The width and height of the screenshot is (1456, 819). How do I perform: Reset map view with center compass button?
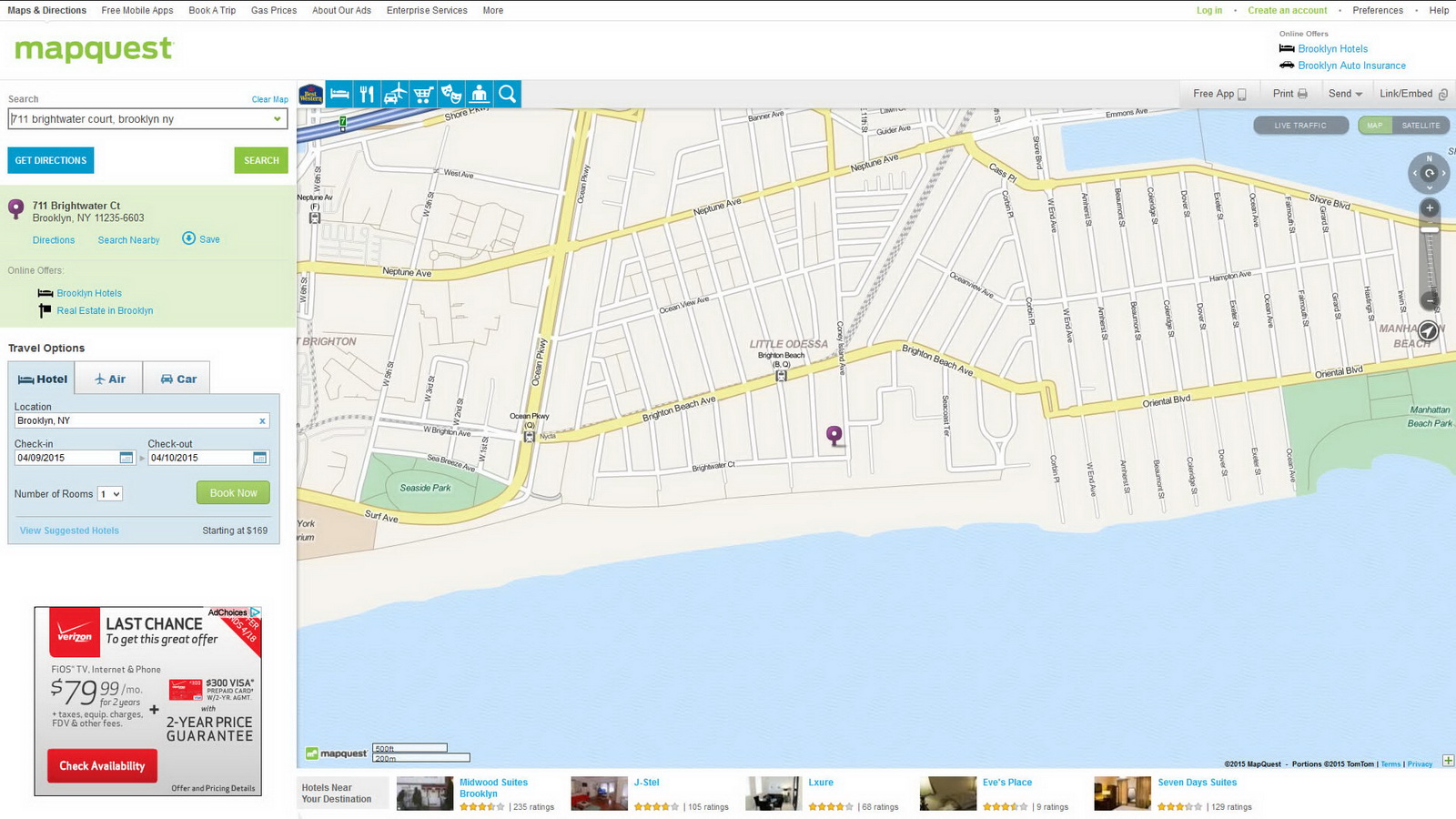pos(1430,173)
